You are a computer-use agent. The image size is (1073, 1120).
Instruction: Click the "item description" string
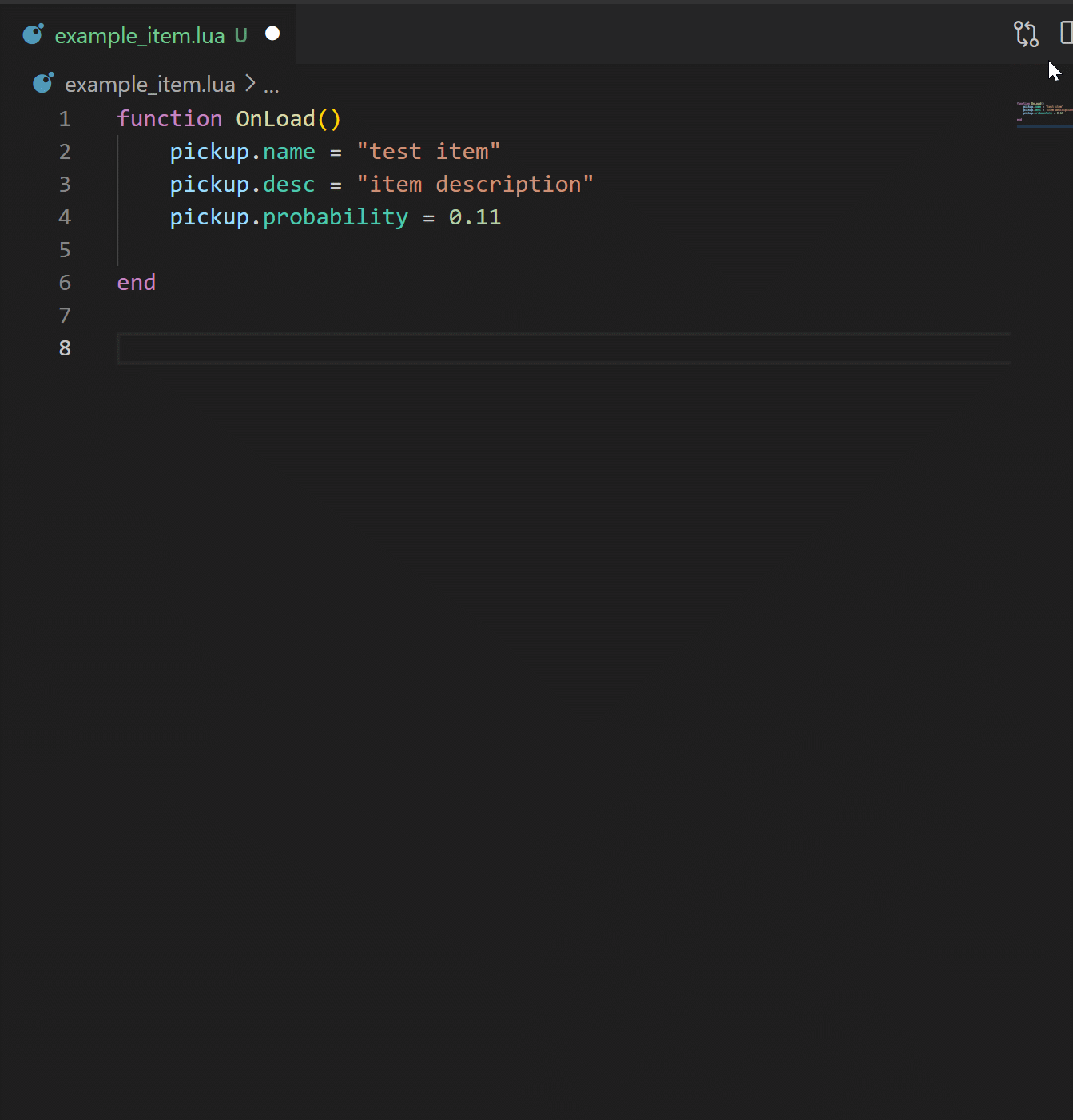pos(475,185)
